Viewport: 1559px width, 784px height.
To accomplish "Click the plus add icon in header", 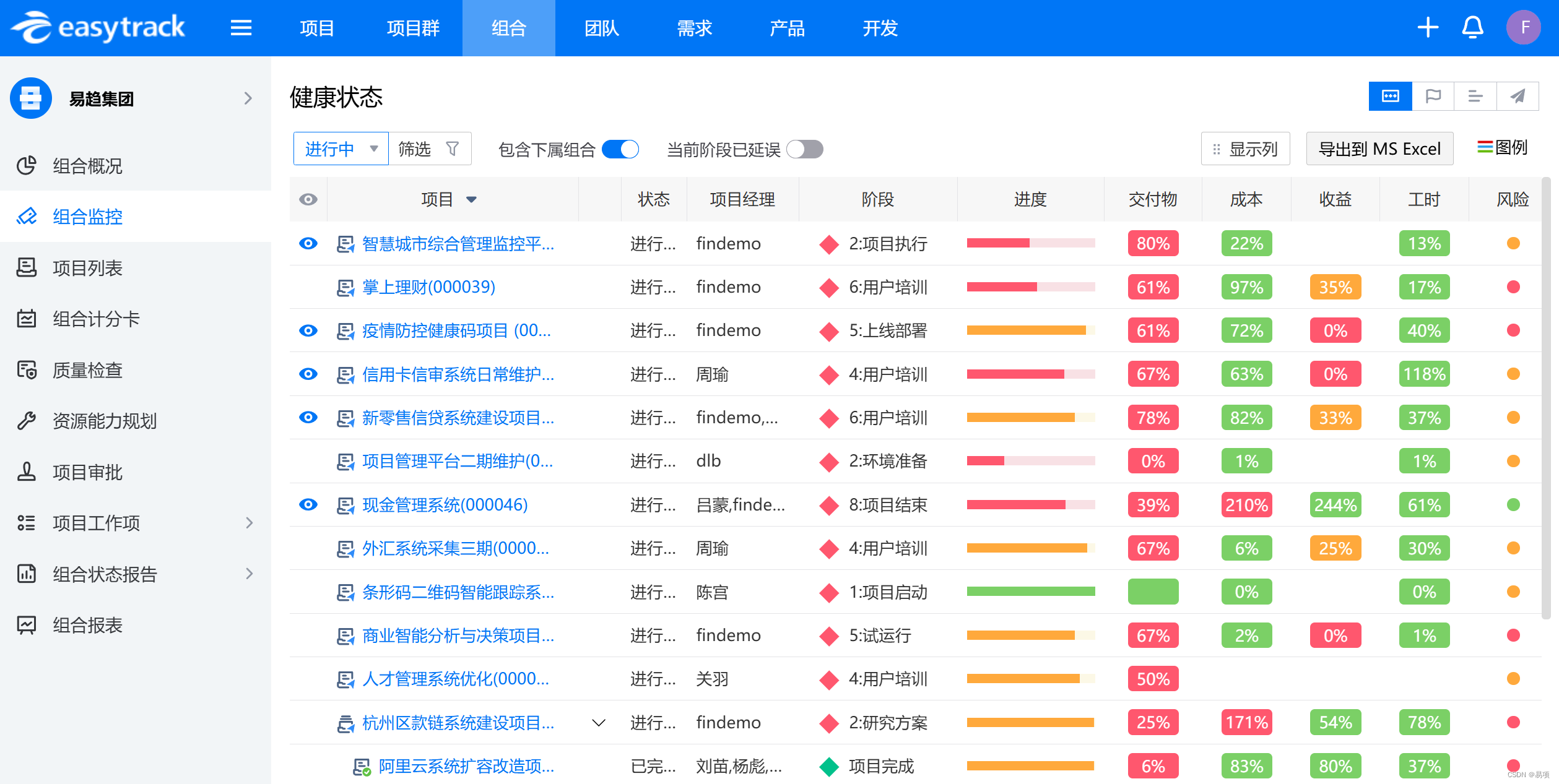I will [x=1428, y=28].
